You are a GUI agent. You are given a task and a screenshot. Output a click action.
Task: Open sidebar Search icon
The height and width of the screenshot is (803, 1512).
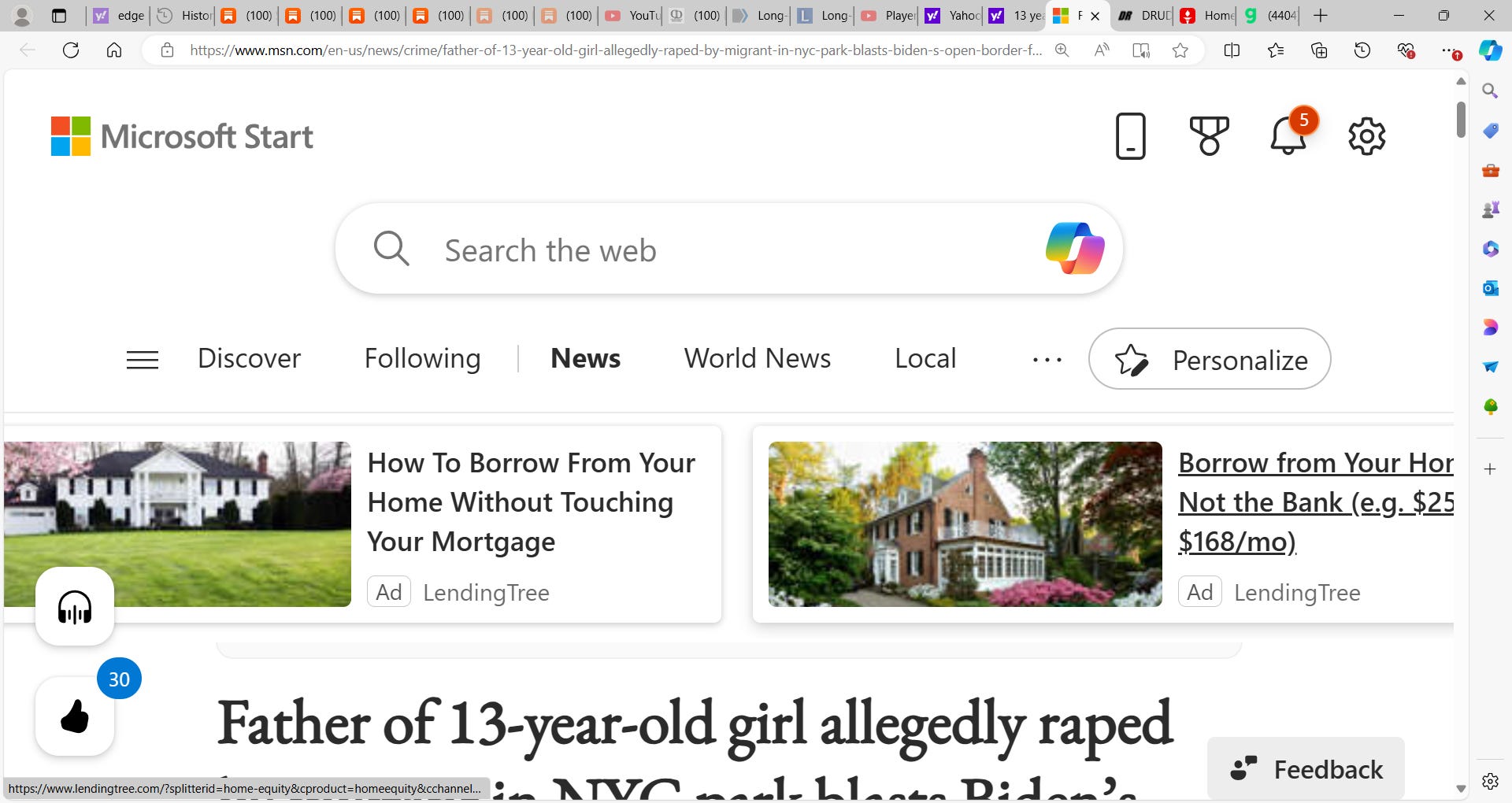tap(1490, 91)
